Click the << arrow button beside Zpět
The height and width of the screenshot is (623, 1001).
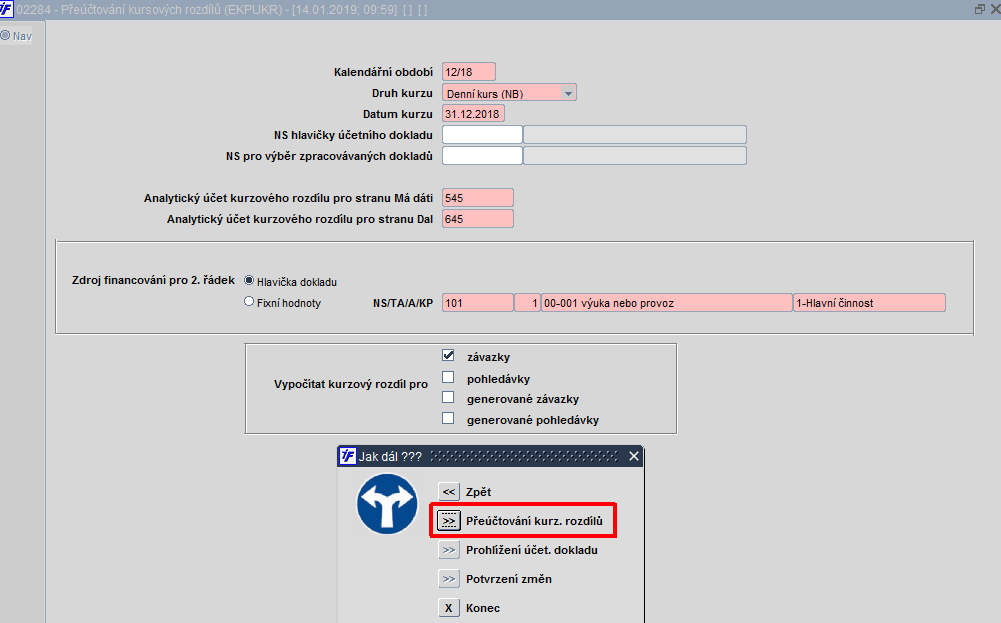pyautogui.click(x=449, y=492)
